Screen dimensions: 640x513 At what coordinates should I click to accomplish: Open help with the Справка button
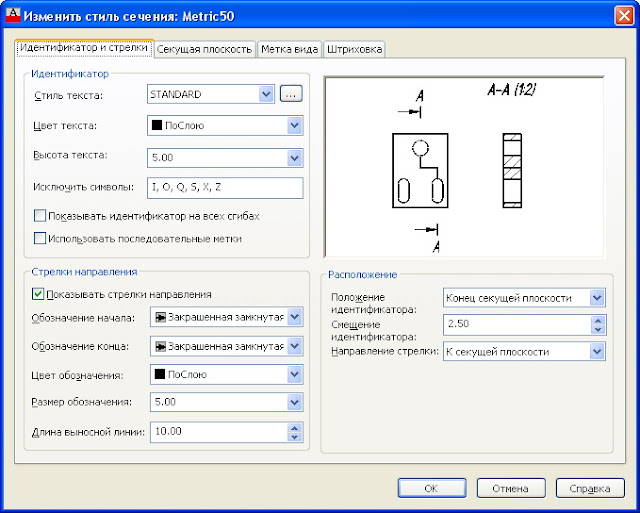pyautogui.click(x=590, y=488)
